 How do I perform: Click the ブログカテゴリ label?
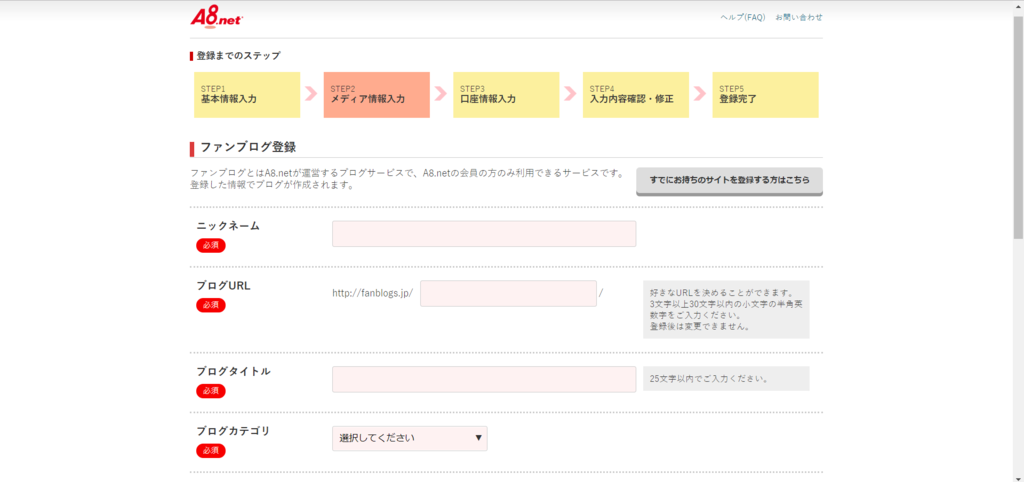tap(233, 431)
